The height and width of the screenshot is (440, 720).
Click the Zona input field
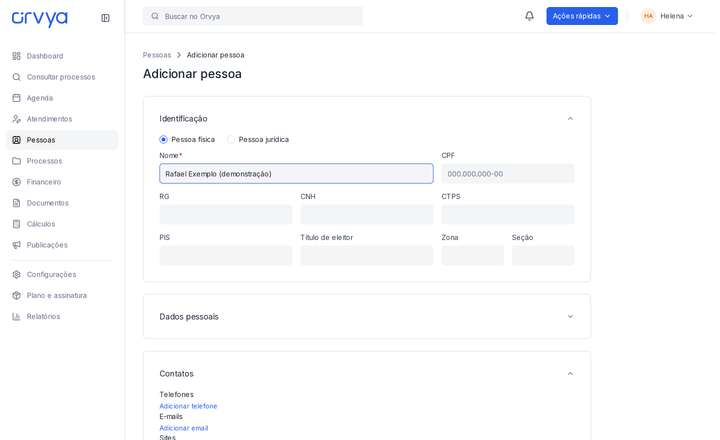coord(472,255)
